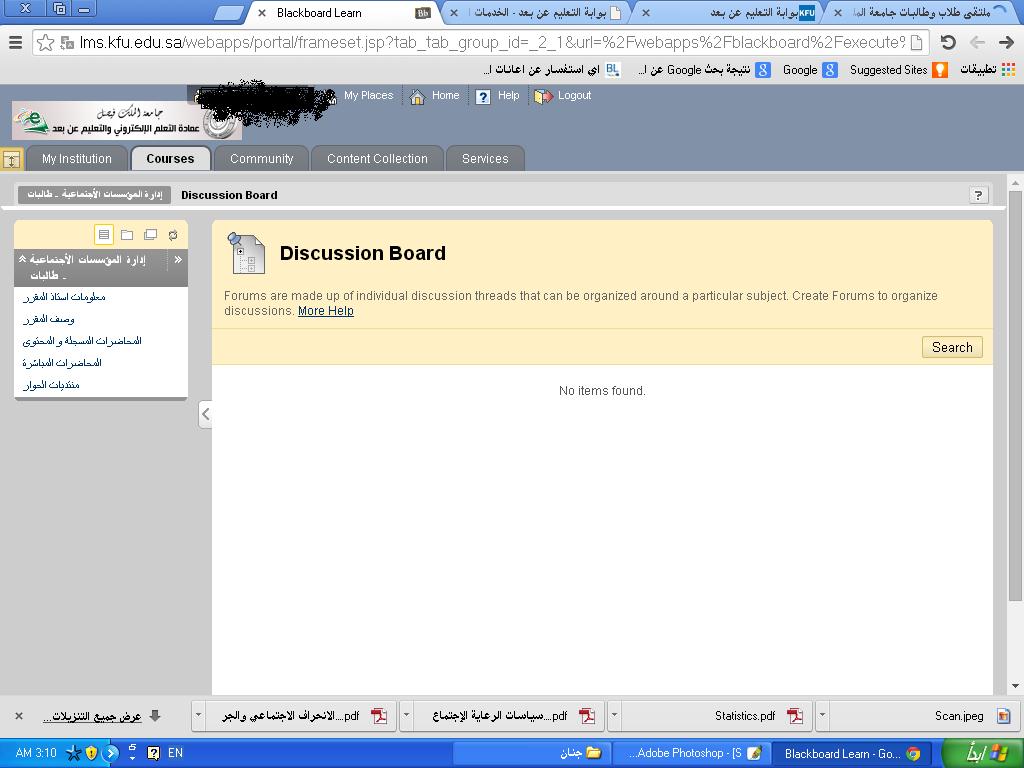Open Scan.jpeg download options arrow
The image size is (1024, 768).
click(822, 716)
